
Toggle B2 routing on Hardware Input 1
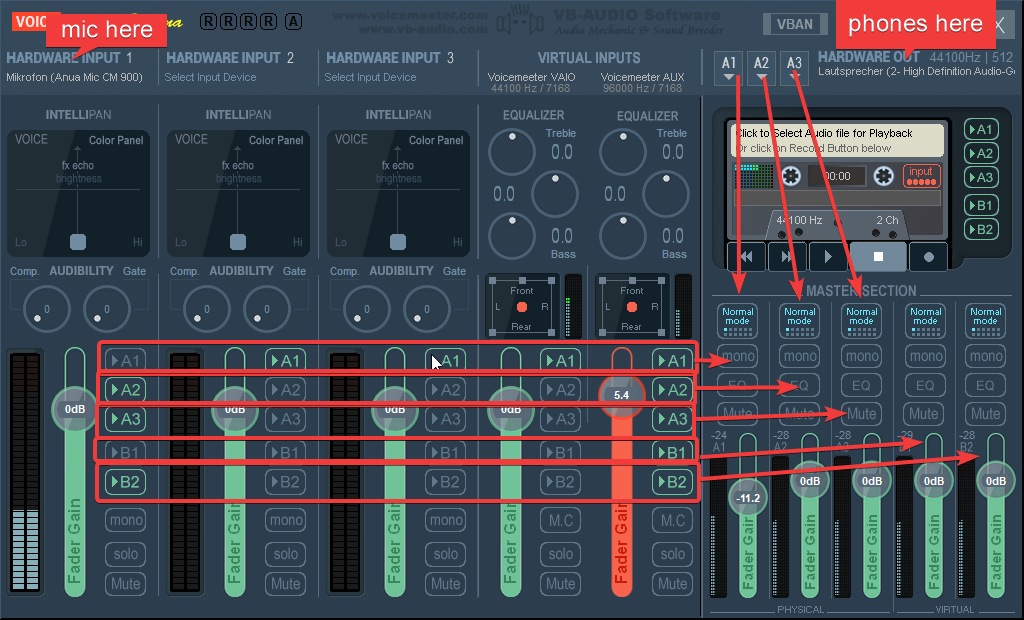click(126, 482)
